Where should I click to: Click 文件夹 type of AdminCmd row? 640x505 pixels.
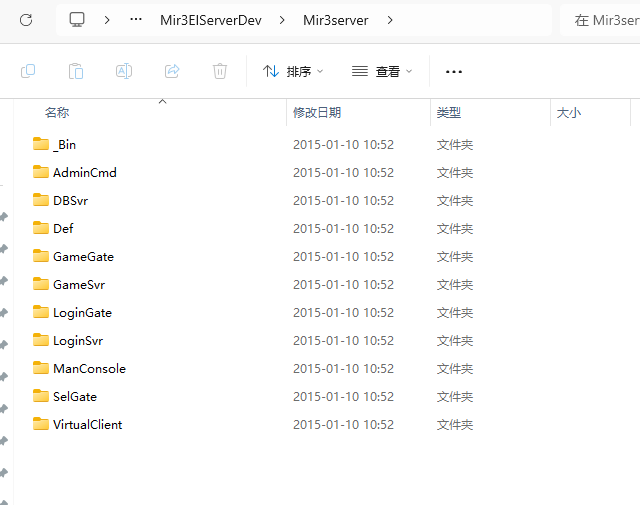click(x=455, y=173)
